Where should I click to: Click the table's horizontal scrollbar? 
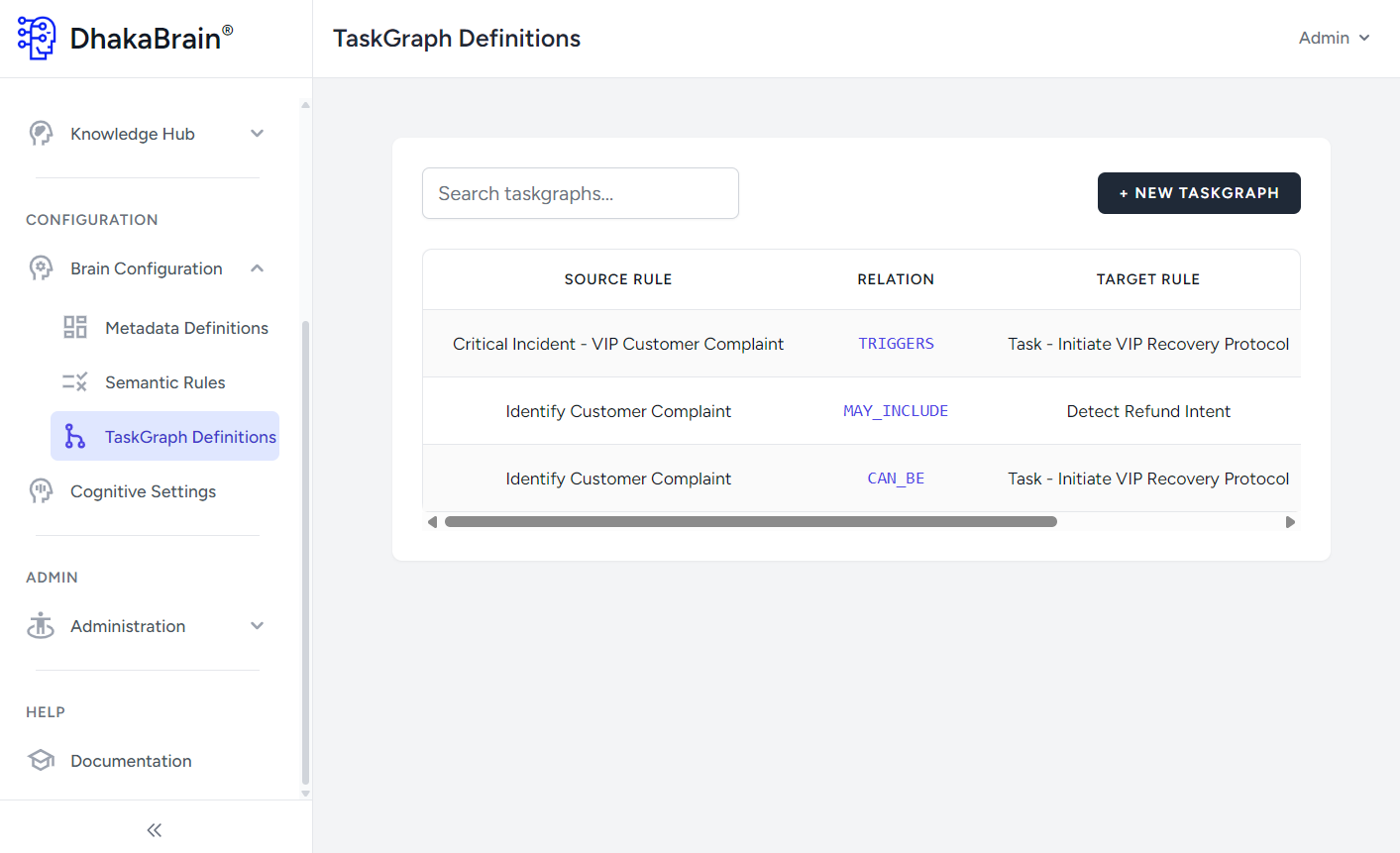750,520
